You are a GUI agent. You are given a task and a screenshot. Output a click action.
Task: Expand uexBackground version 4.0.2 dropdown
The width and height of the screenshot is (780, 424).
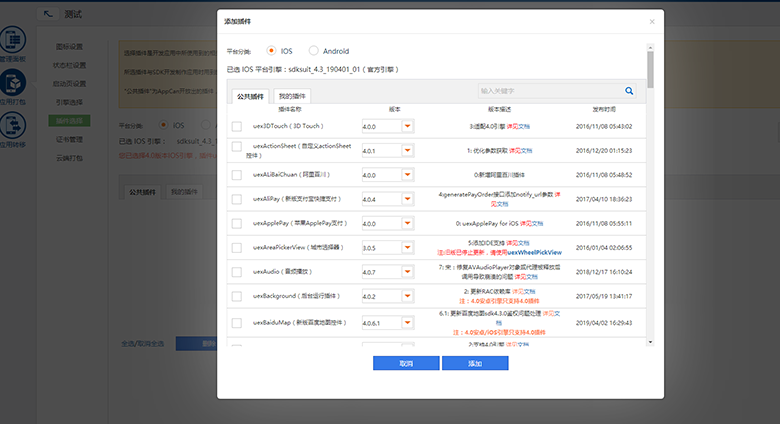(x=407, y=296)
